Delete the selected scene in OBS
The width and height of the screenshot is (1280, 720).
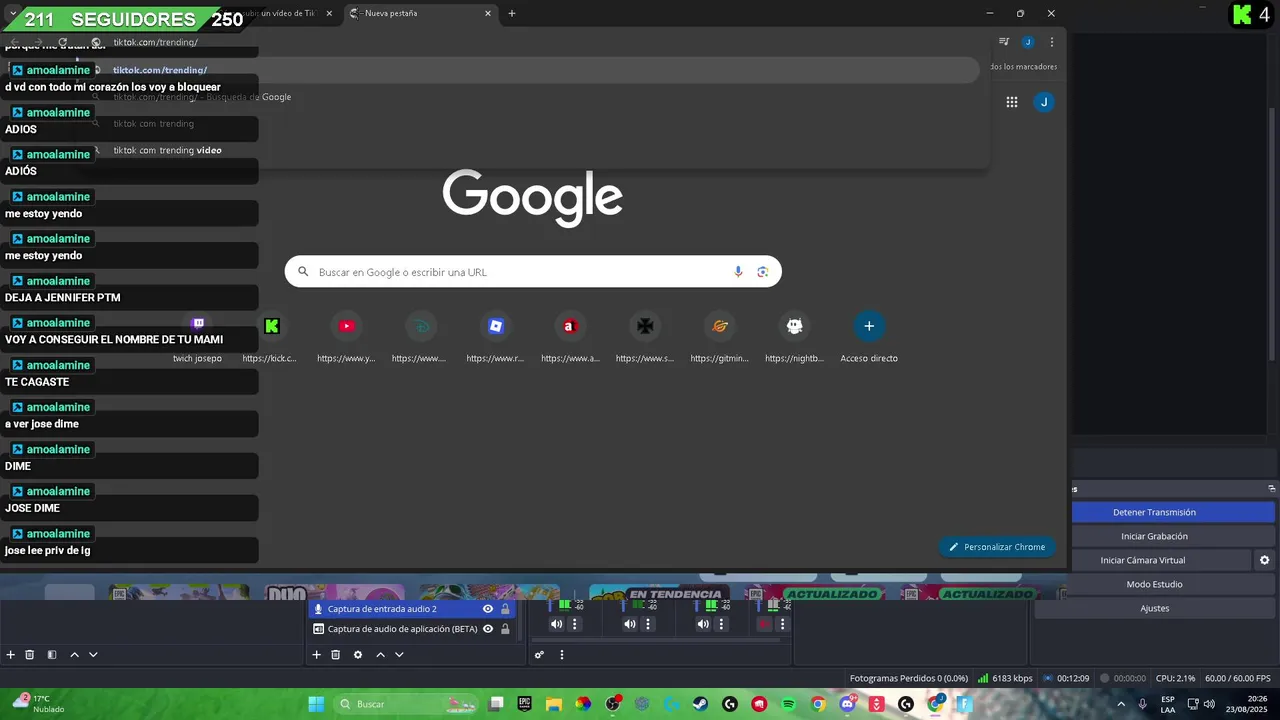tap(30, 655)
